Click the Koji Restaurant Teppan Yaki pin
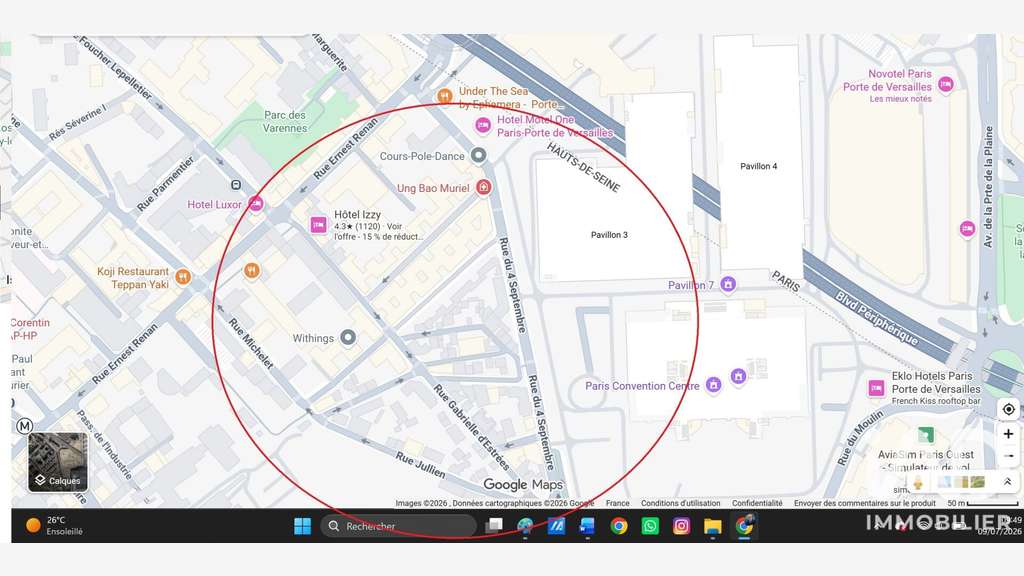This screenshot has height=576, width=1024. click(184, 277)
